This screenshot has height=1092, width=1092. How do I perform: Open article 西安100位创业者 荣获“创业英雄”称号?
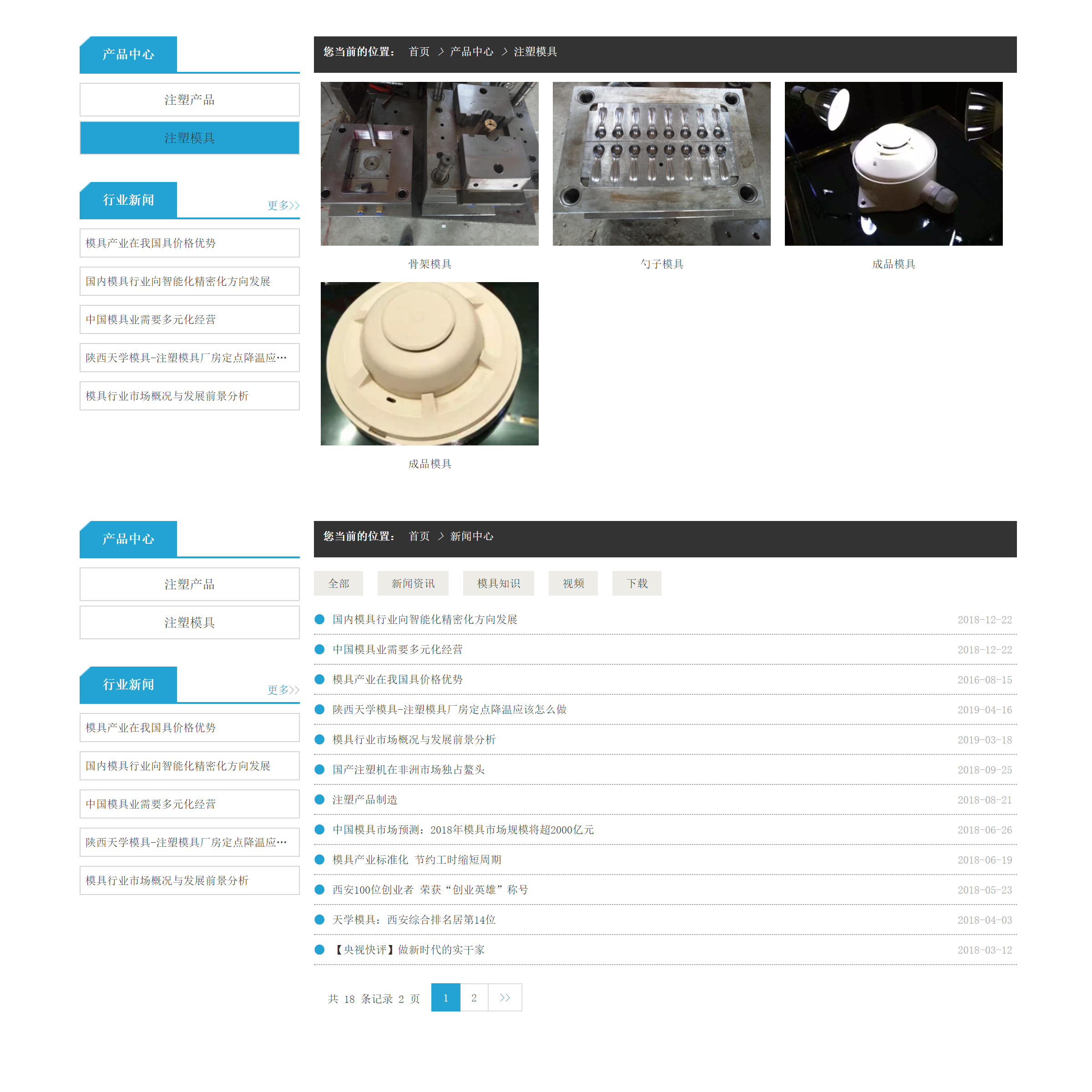tap(430, 890)
